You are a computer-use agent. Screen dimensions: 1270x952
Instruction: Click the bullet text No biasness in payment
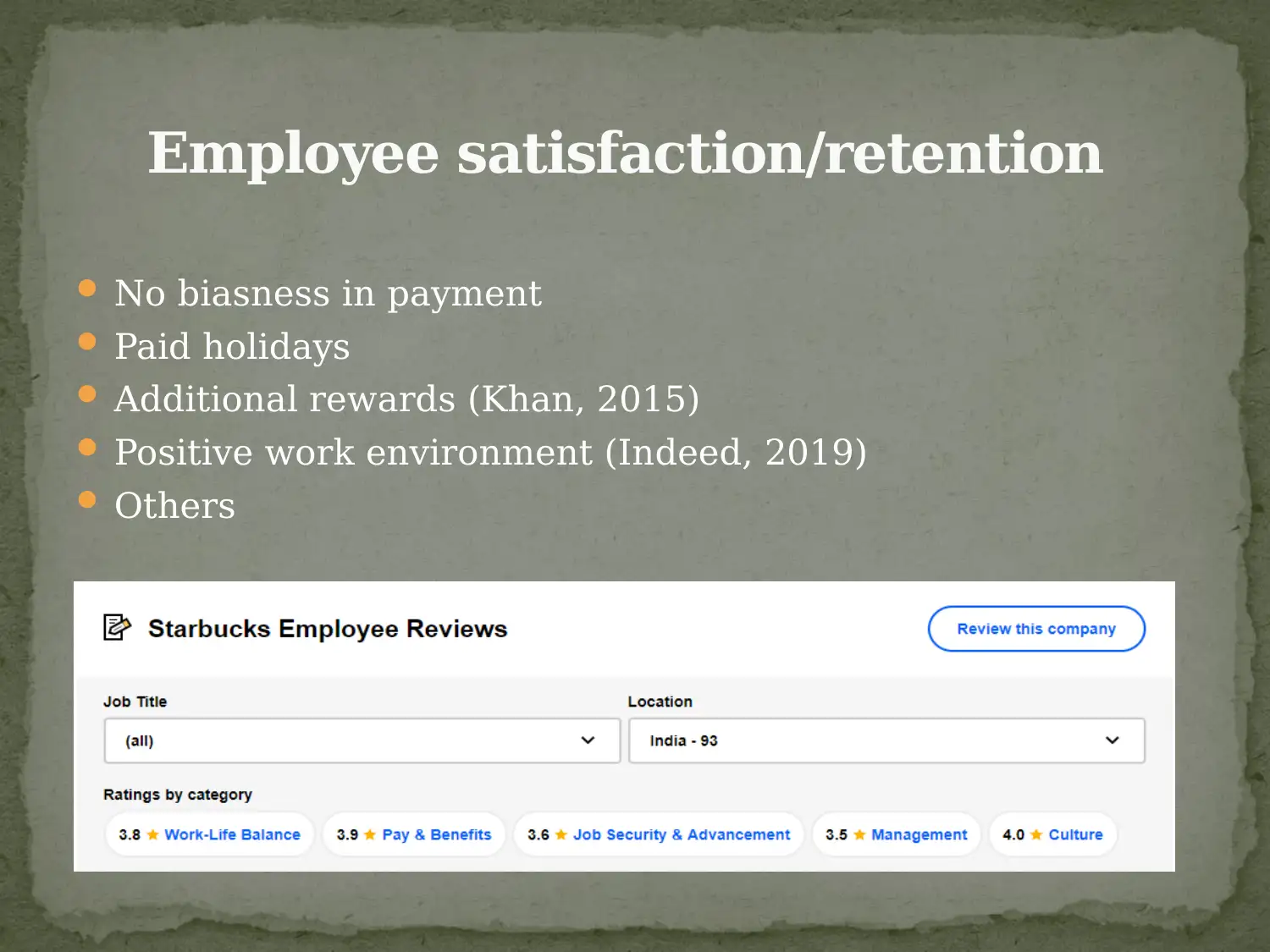(328, 294)
